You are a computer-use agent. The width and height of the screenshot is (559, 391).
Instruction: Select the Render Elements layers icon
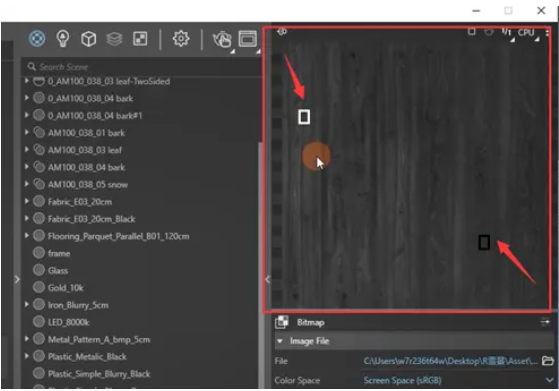coord(114,38)
